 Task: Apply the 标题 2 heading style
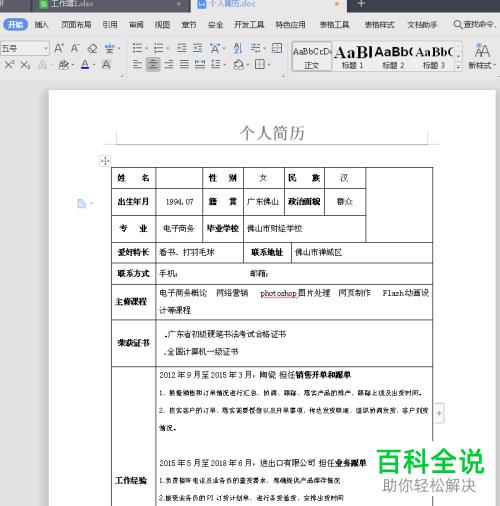[x=393, y=56]
